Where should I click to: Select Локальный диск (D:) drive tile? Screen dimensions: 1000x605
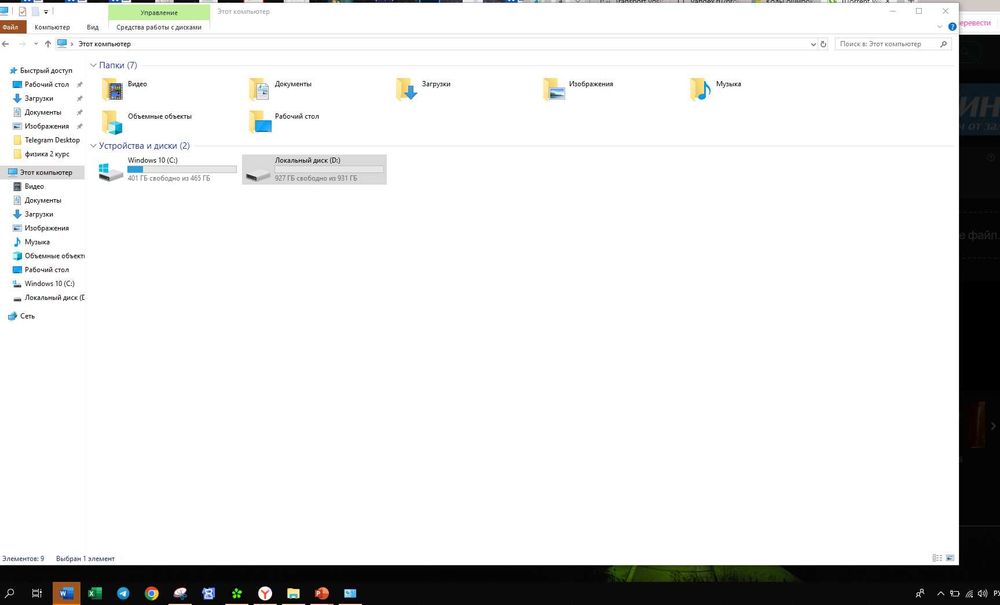point(314,170)
